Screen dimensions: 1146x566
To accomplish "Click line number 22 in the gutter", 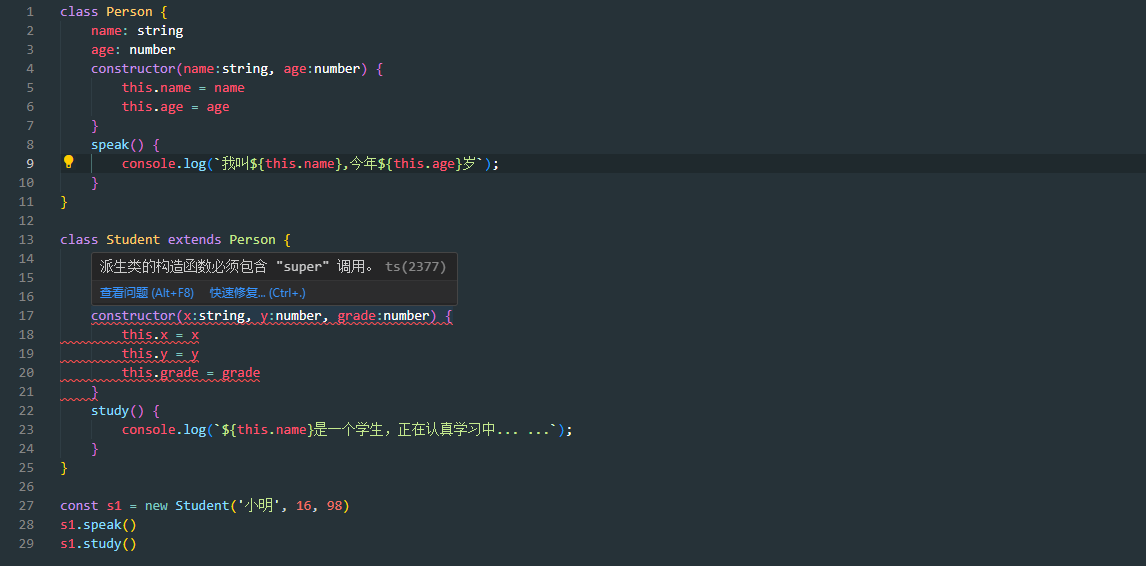I will [x=27, y=410].
